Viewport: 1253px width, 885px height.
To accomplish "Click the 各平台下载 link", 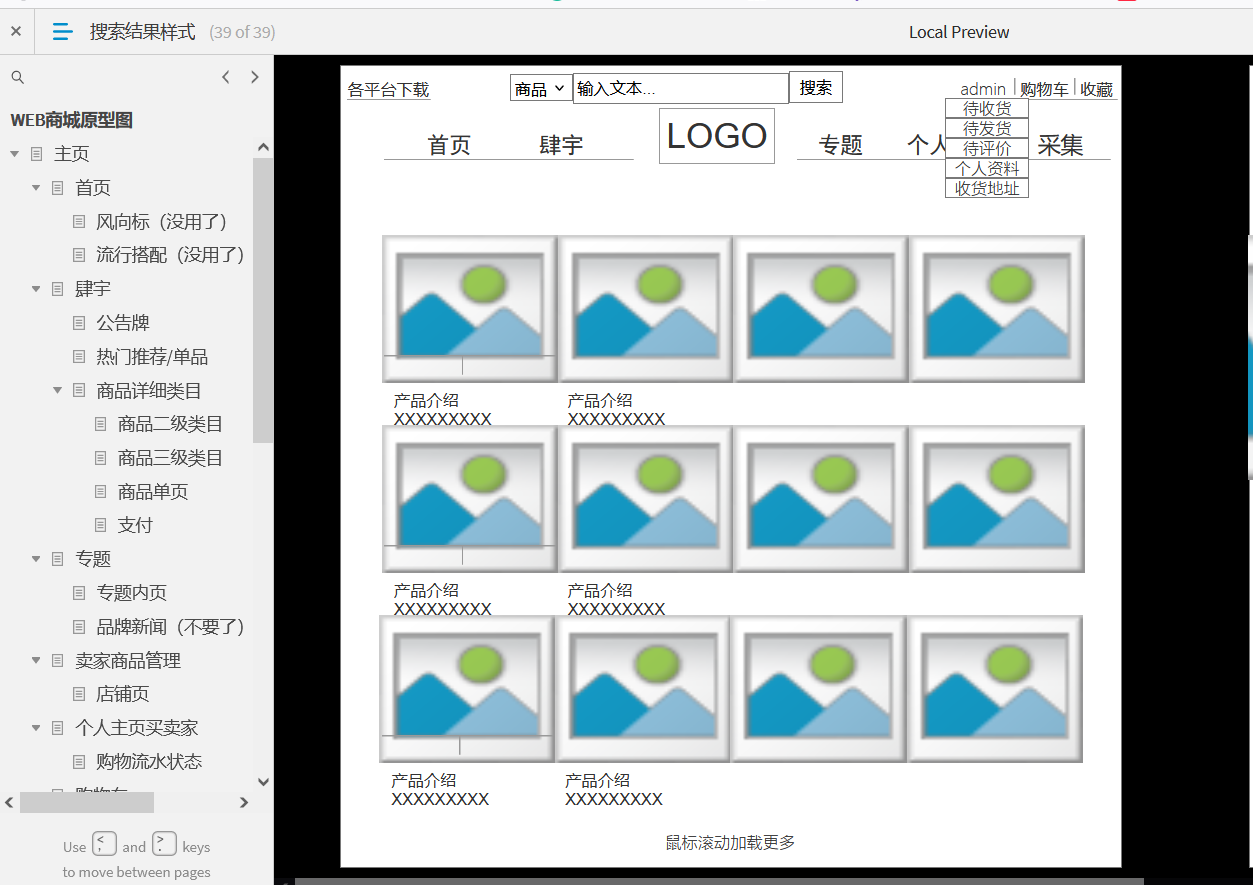I will tap(388, 90).
